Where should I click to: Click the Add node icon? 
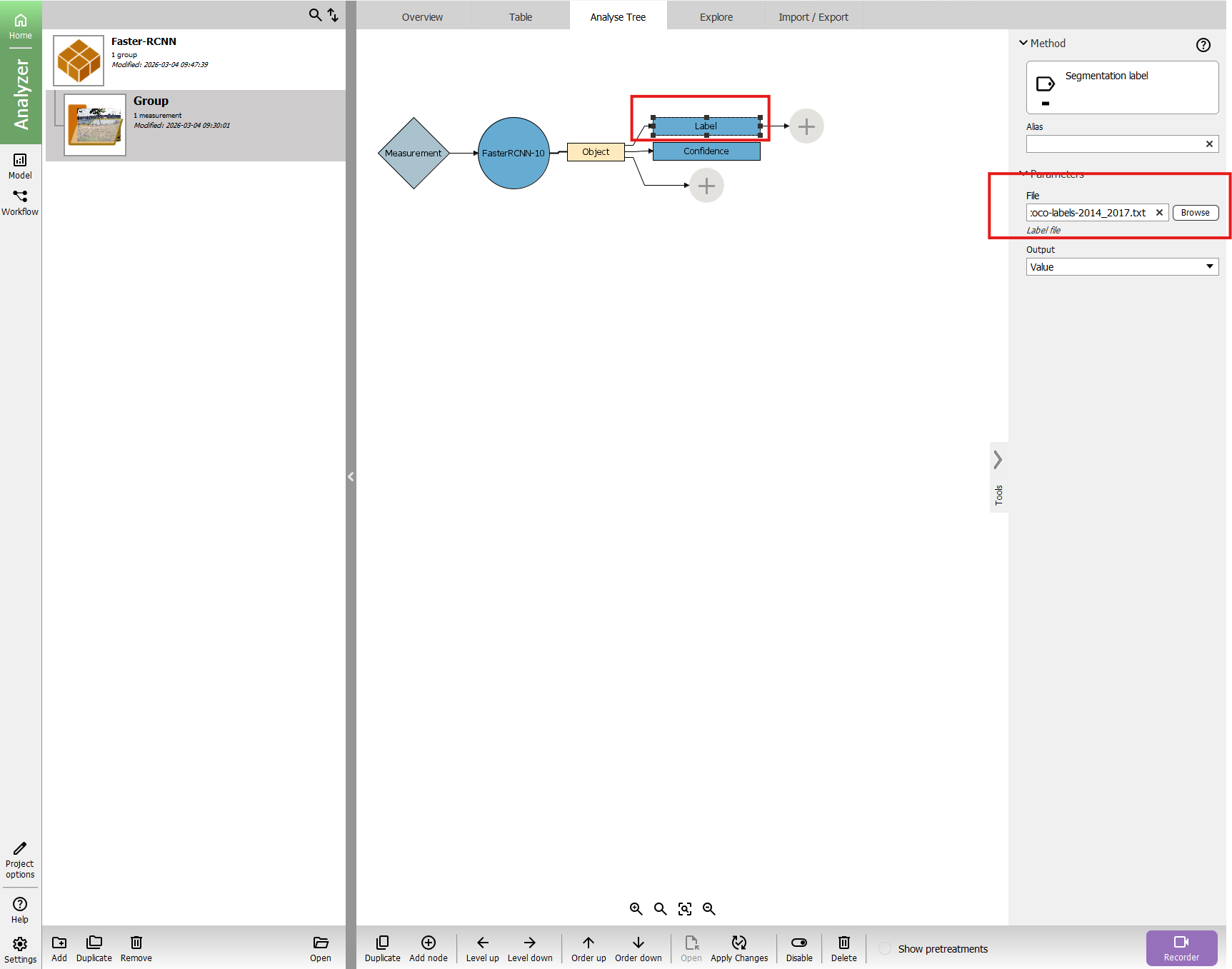coord(428,943)
